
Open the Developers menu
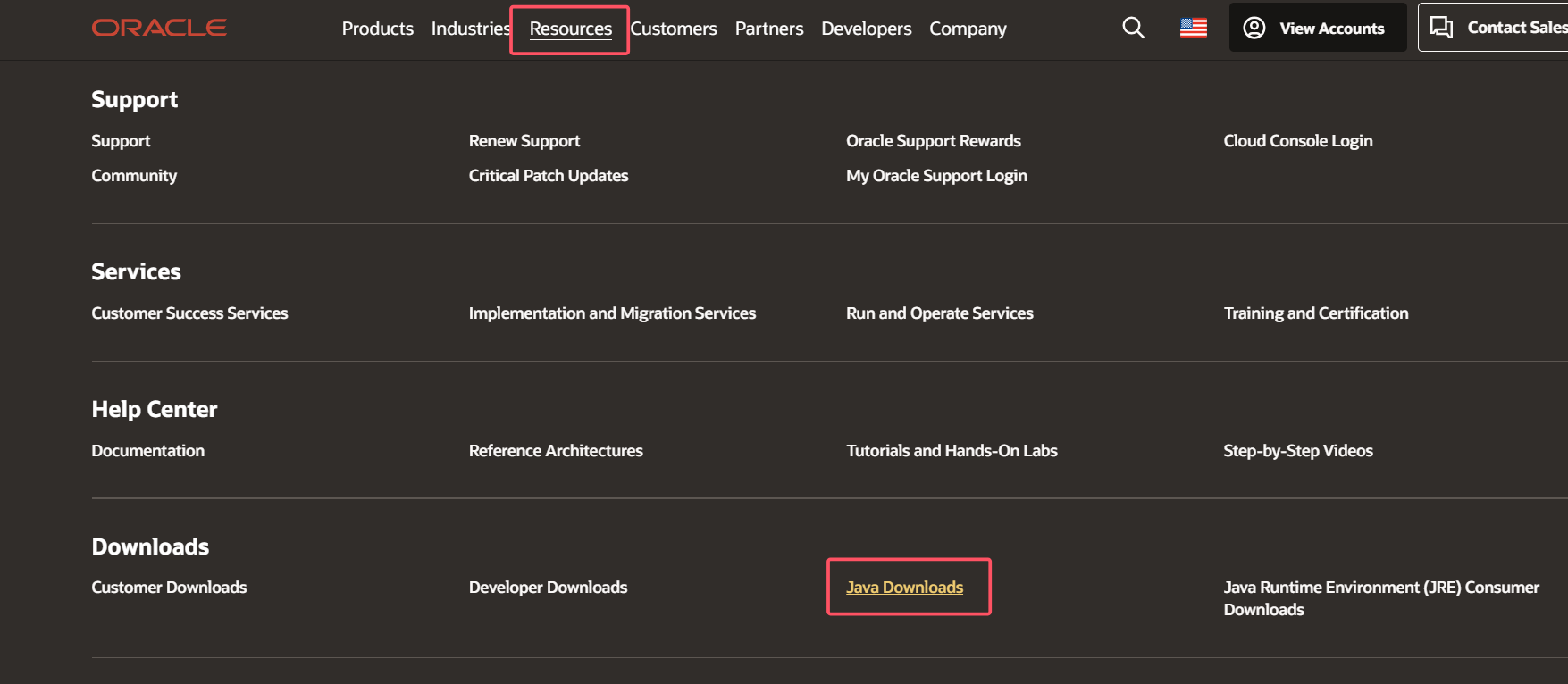pyautogui.click(x=867, y=29)
